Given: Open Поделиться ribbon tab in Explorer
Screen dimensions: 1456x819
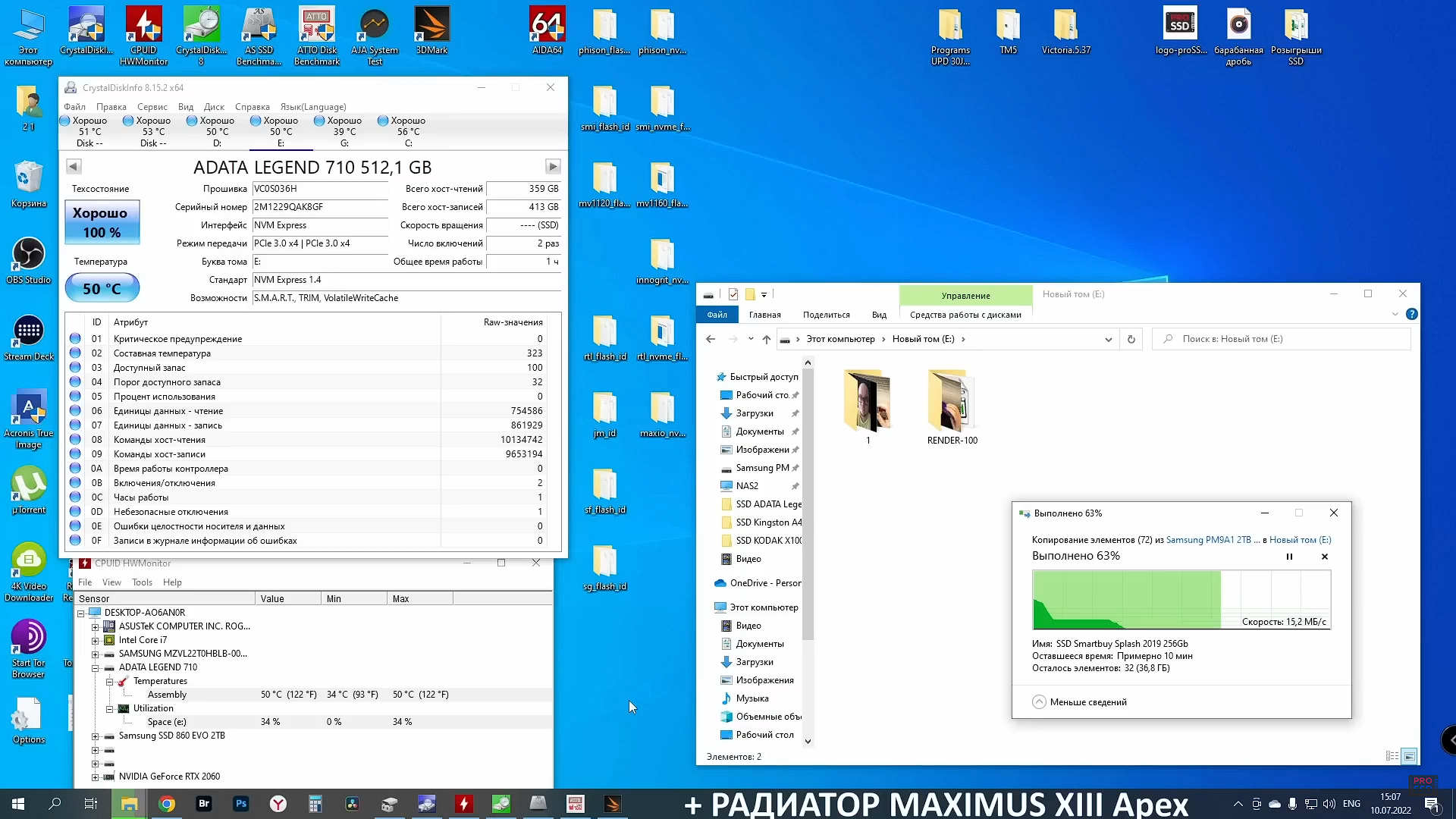Looking at the screenshot, I should click(x=826, y=315).
